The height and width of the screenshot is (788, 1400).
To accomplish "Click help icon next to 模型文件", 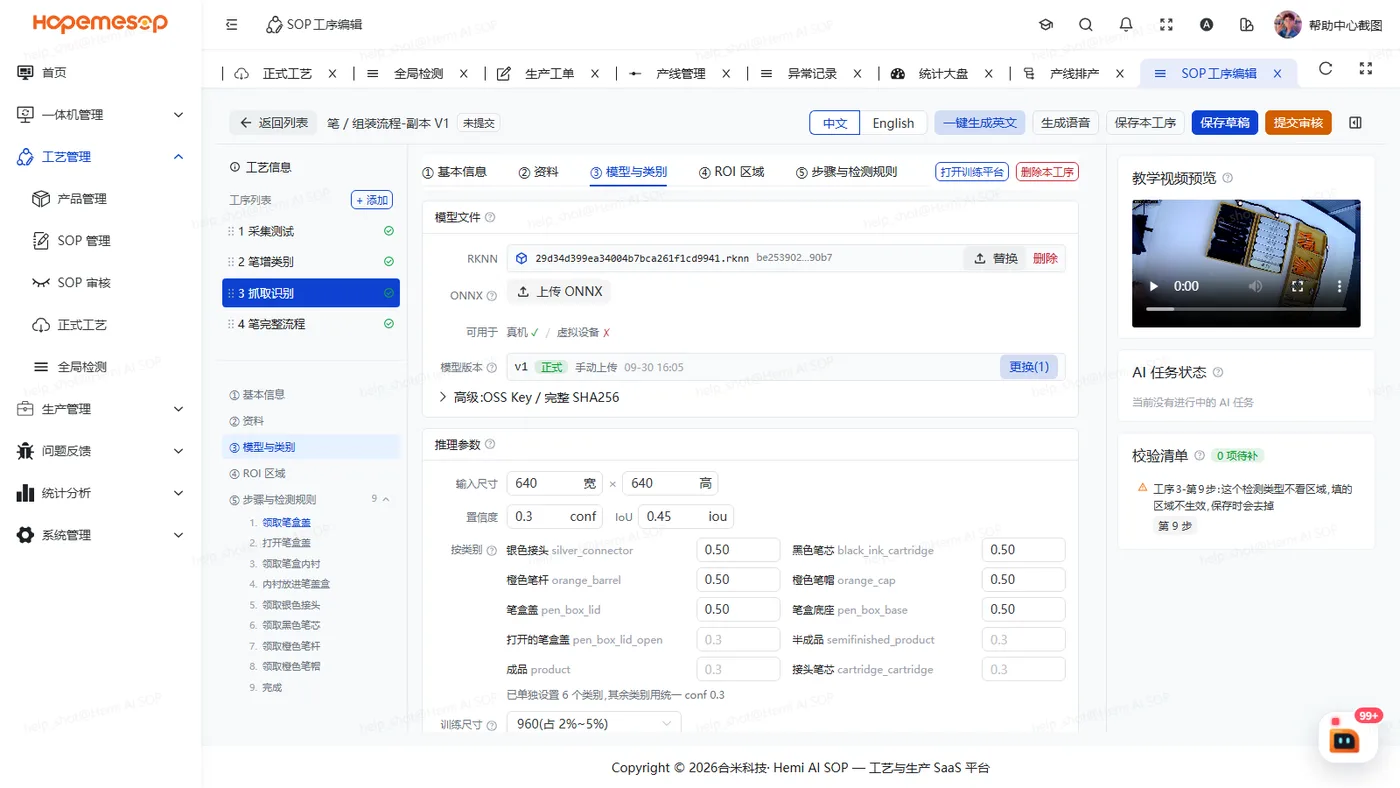I will point(490,217).
